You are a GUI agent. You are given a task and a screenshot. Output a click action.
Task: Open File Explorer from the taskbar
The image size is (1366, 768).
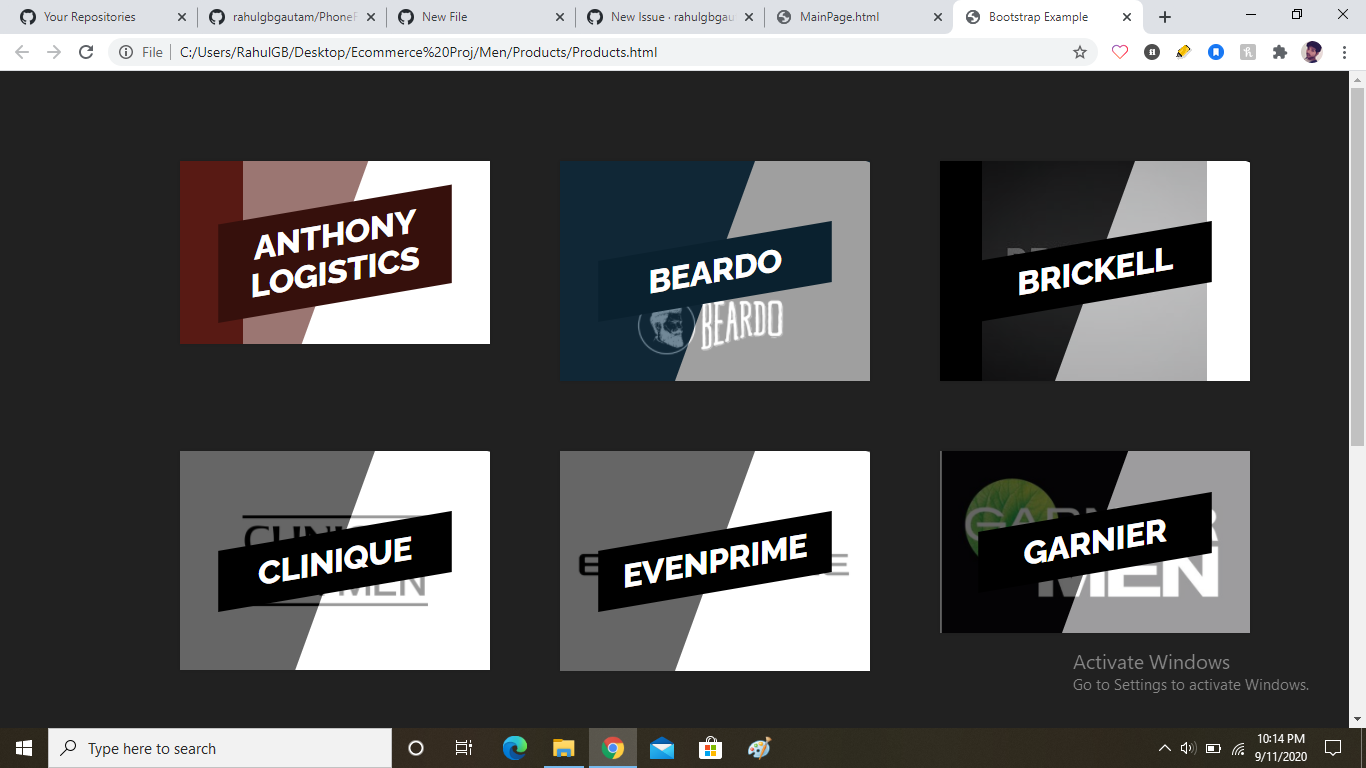click(564, 748)
